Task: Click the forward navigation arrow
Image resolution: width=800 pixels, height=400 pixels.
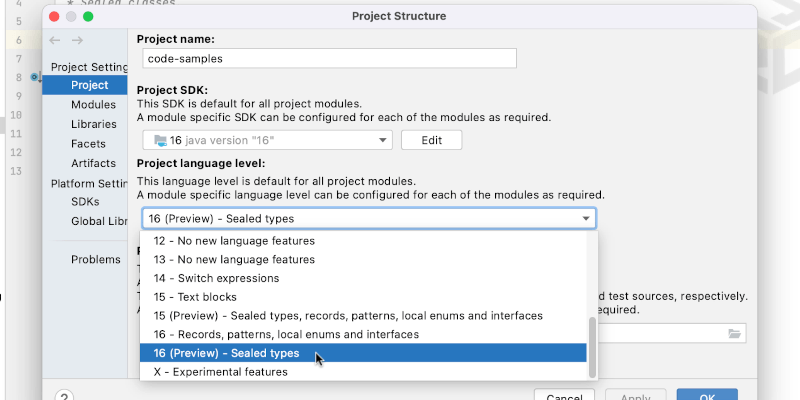Action: (x=78, y=41)
